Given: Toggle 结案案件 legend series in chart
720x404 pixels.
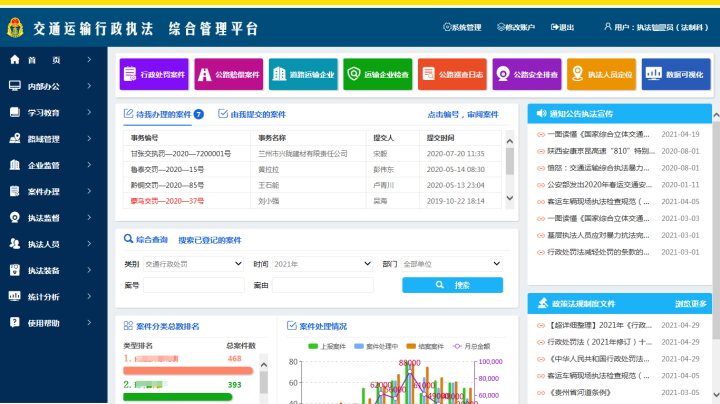Looking at the screenshot, I should click(x=425, y=346).
